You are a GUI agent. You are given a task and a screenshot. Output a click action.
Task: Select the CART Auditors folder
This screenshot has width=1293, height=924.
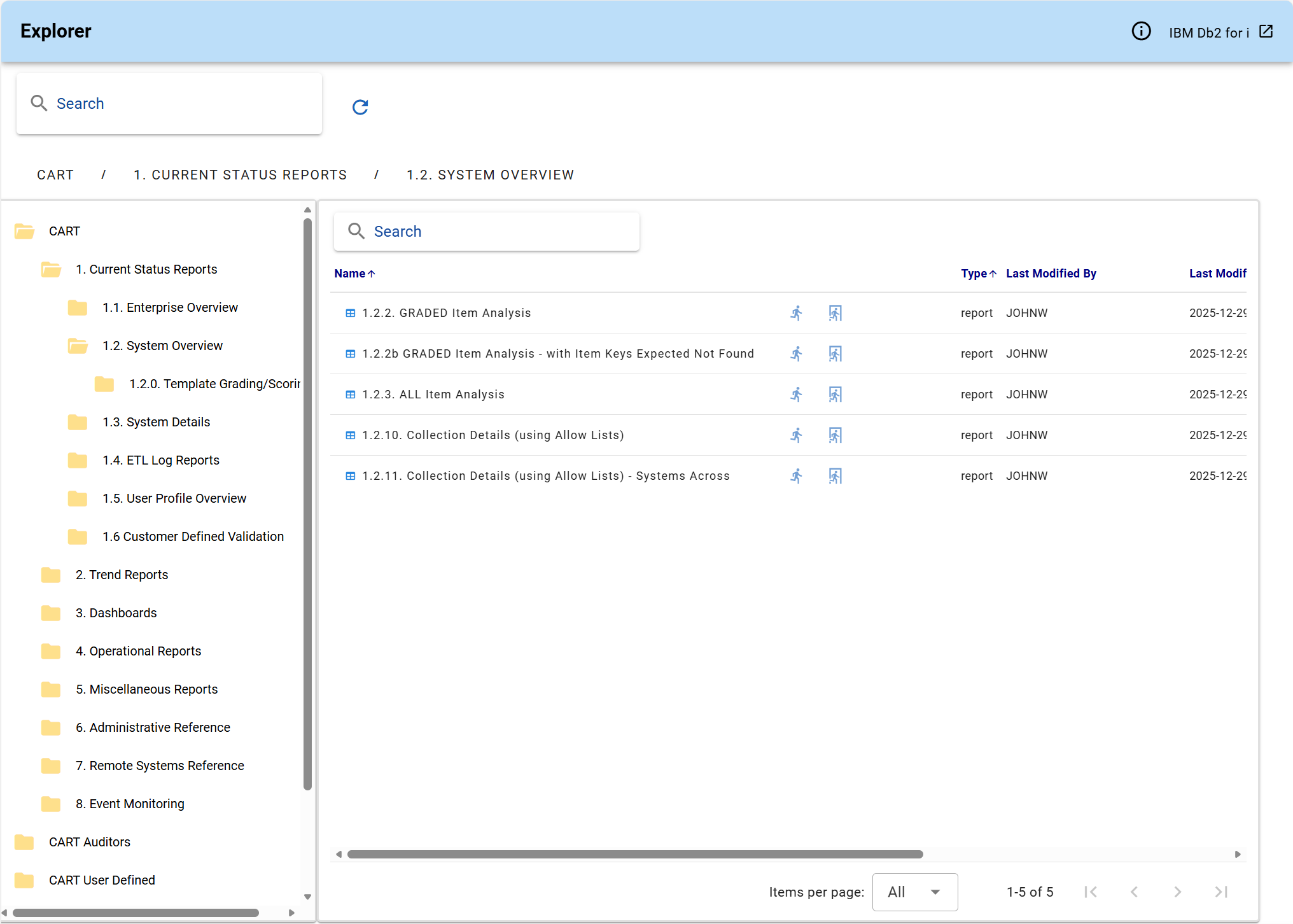click(90, 843)
